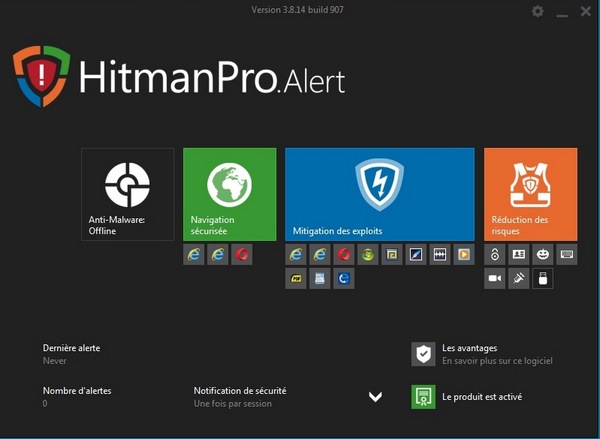Click En savoir plus sur ce logiciel
Viewport: 600px width, 439px height.
[497, 361]
